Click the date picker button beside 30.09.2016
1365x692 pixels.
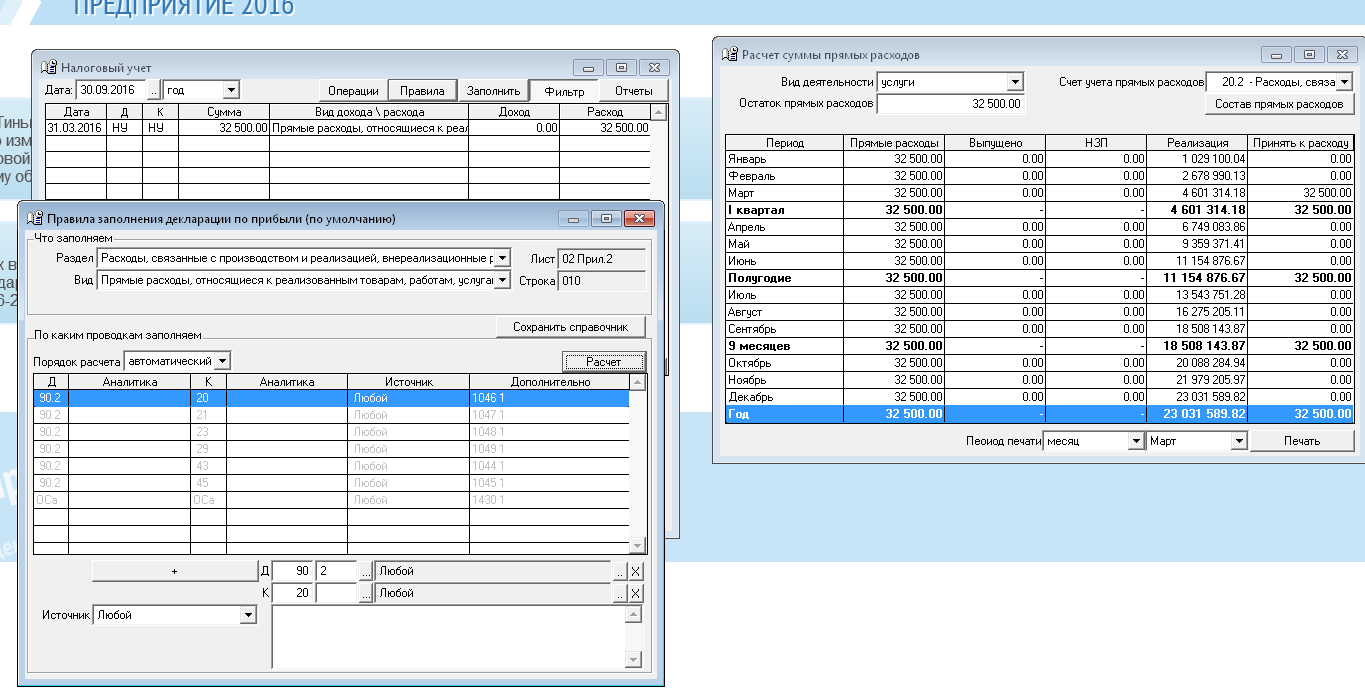click(154, 90)
